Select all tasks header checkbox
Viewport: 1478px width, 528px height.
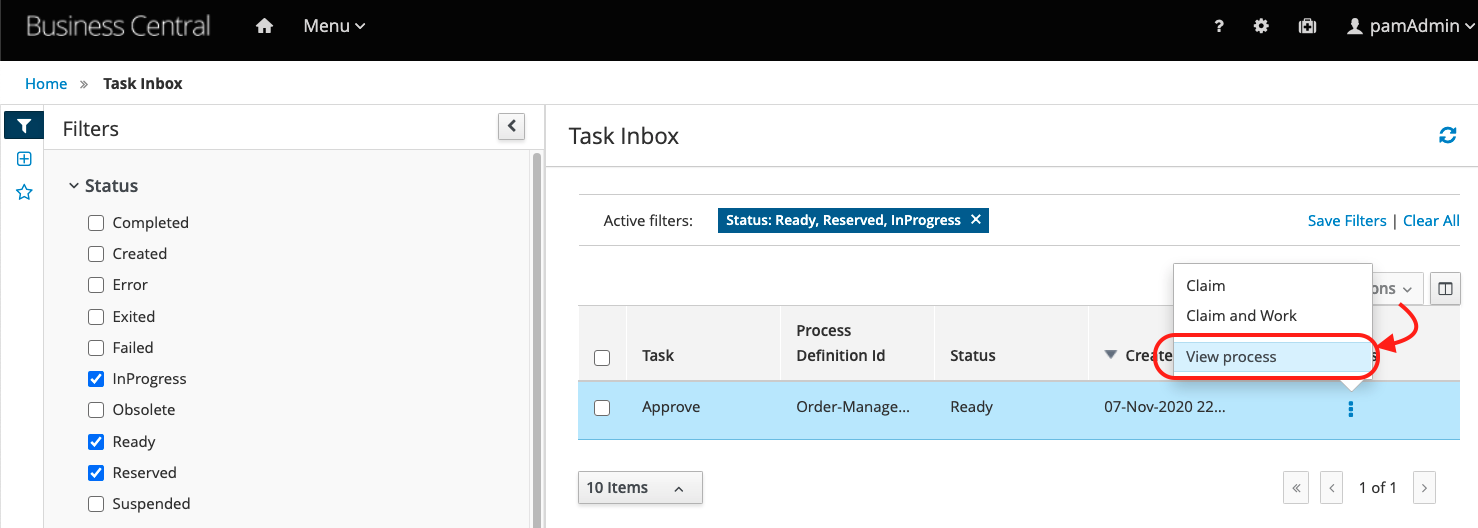click(602, 357)
